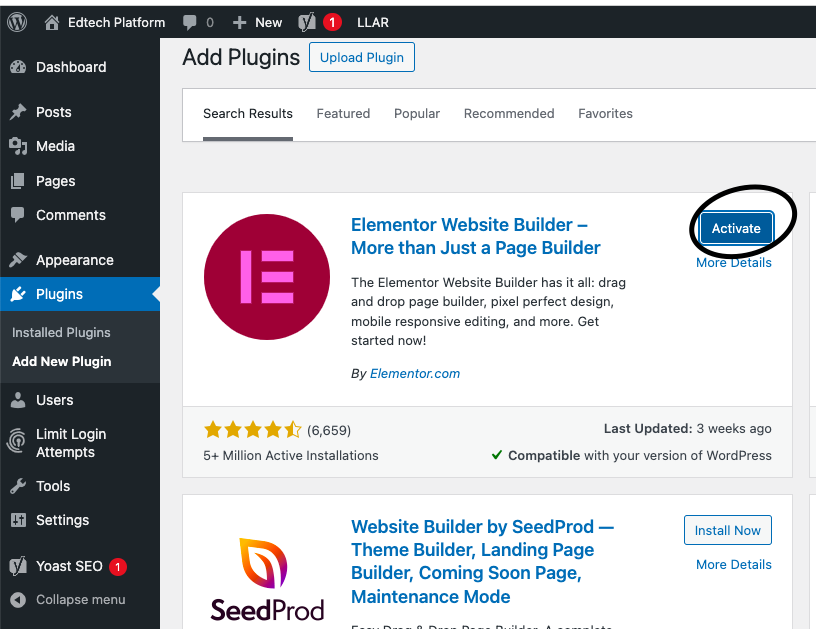Click the Add Plugins page heading
Viewport: 816px width, 629px height.
click(x=241, y=57)
